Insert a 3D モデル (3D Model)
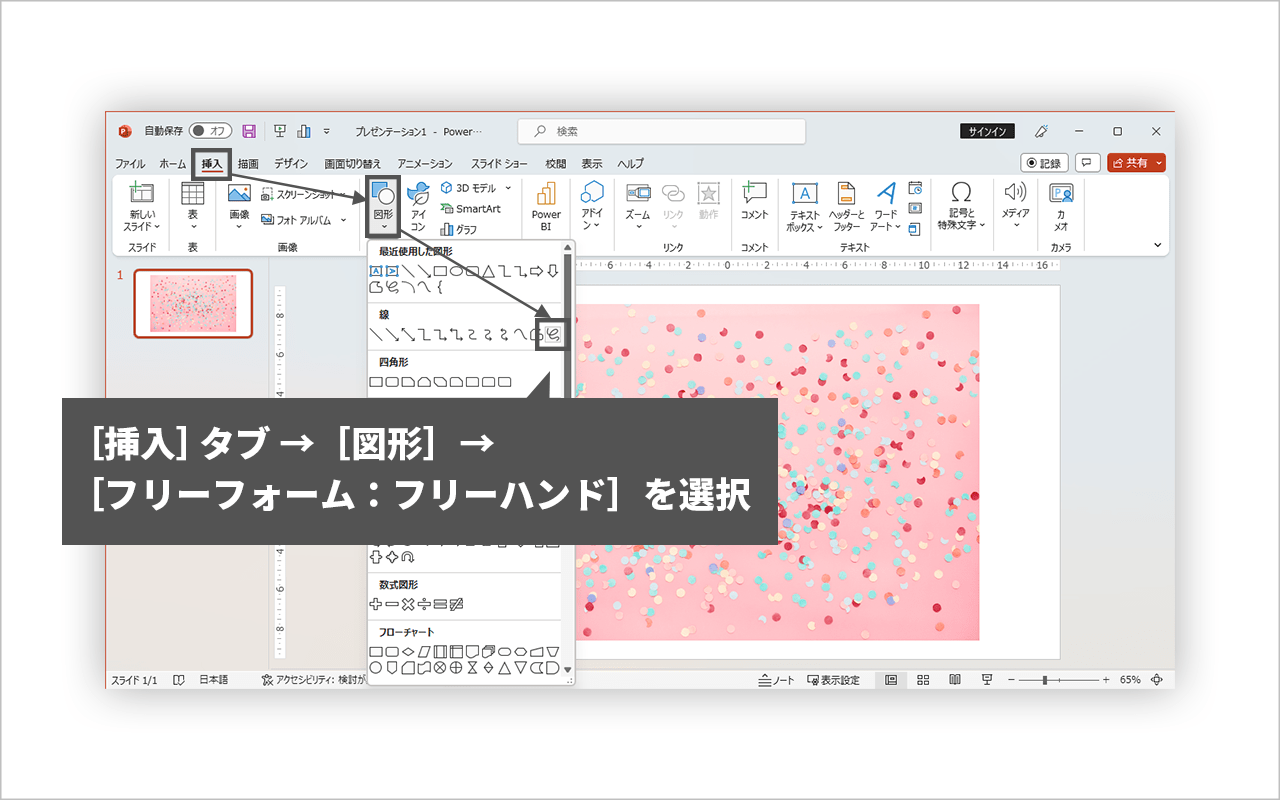The width and height of the screenshot is (1280, 800). tap(466, 190)
